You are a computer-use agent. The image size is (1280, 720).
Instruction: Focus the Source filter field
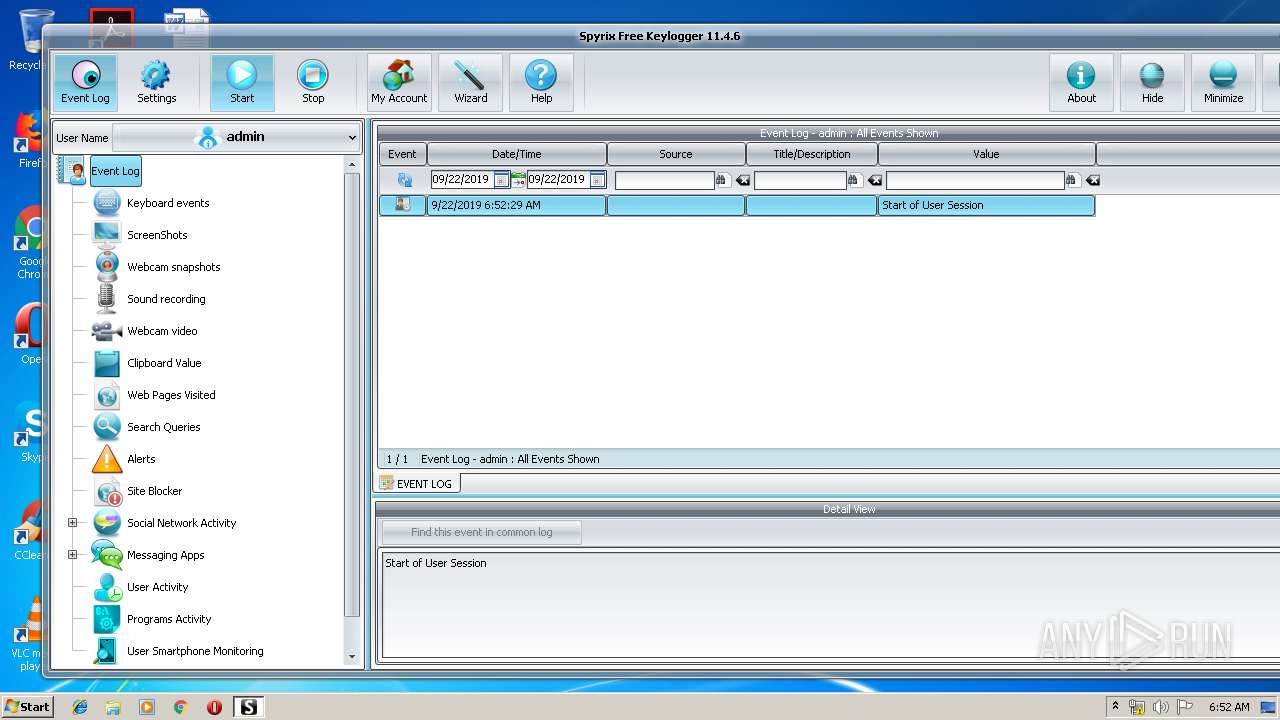point(664,180)
